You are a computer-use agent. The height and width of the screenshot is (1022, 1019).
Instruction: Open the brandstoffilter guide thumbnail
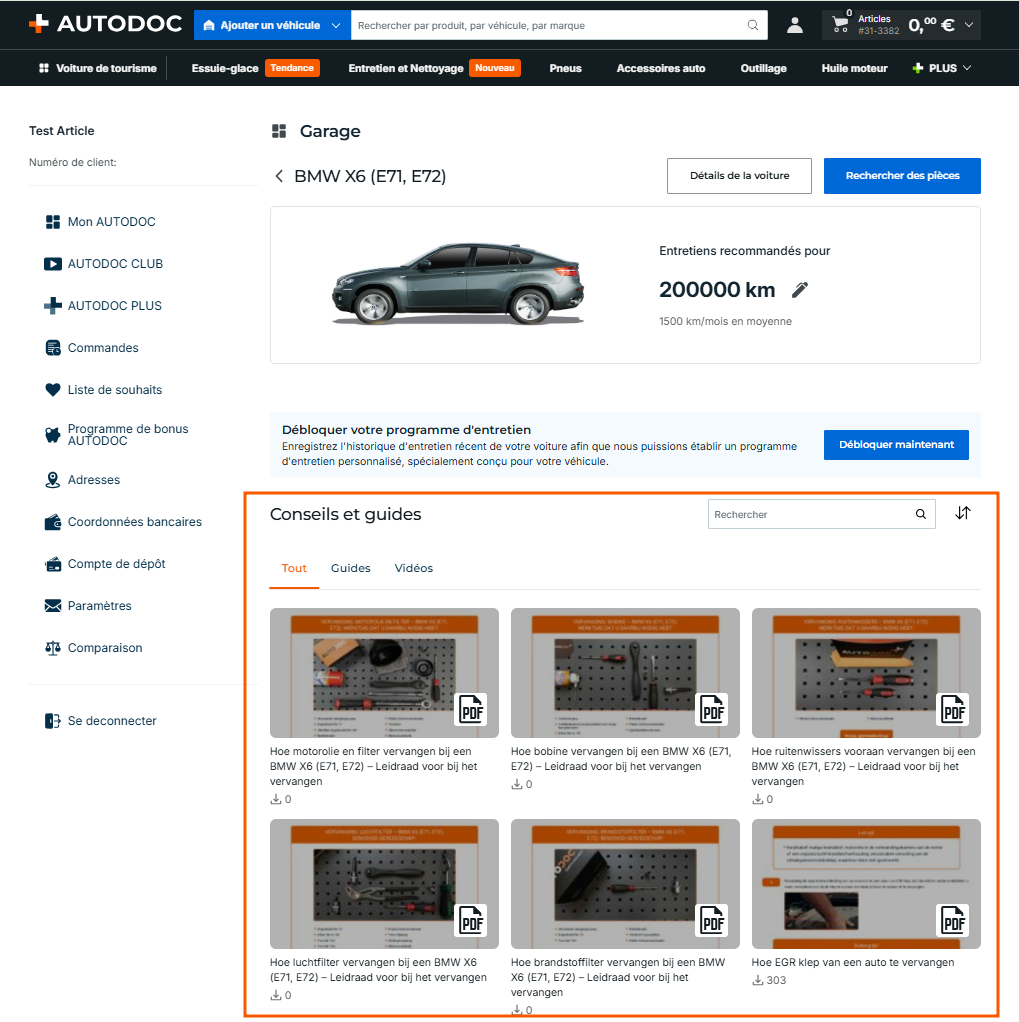pyautogui.click(x=625, y=884)
